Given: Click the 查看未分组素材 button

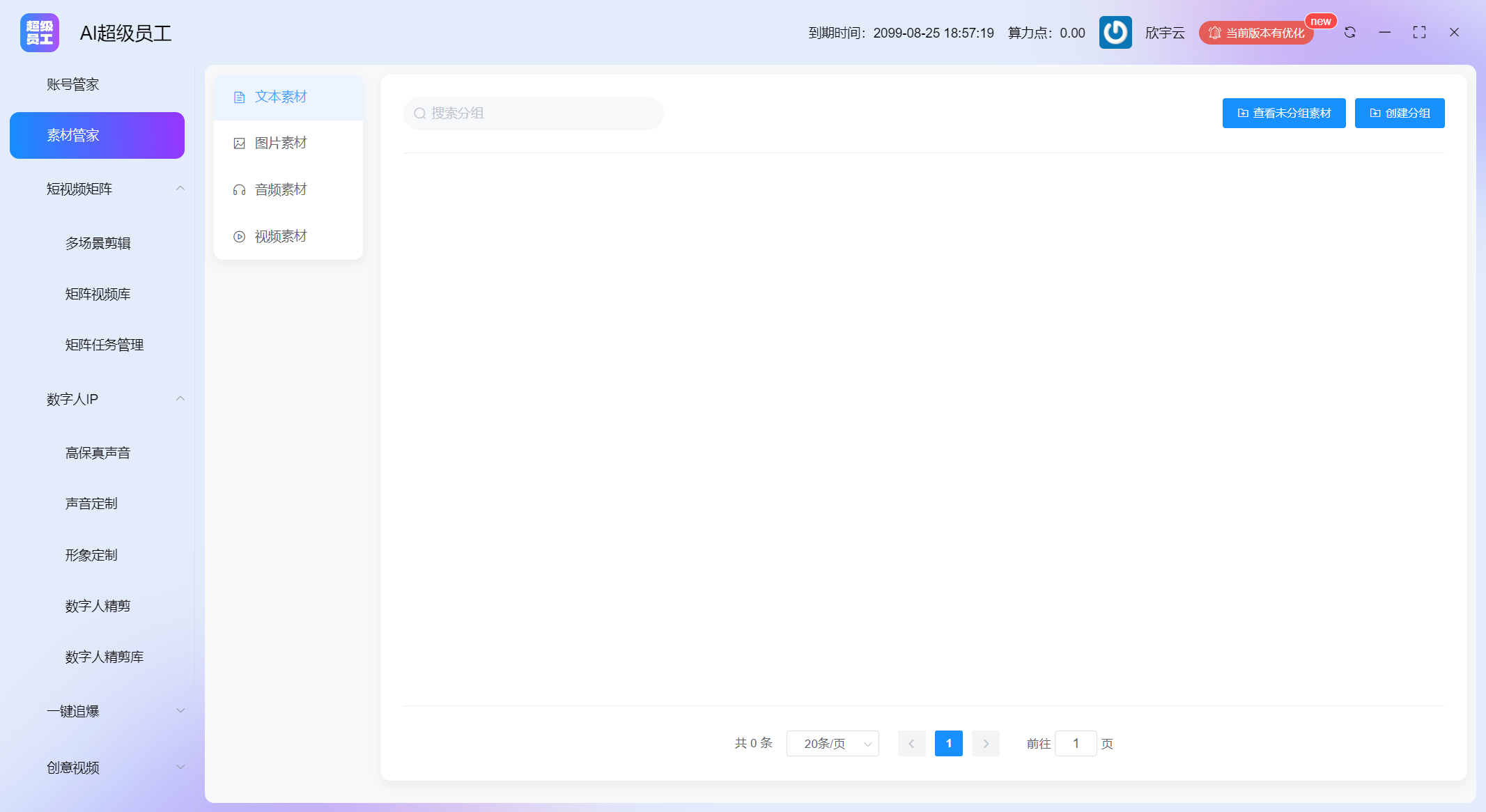Looking at the screenshot, I should click(1284, 114).
